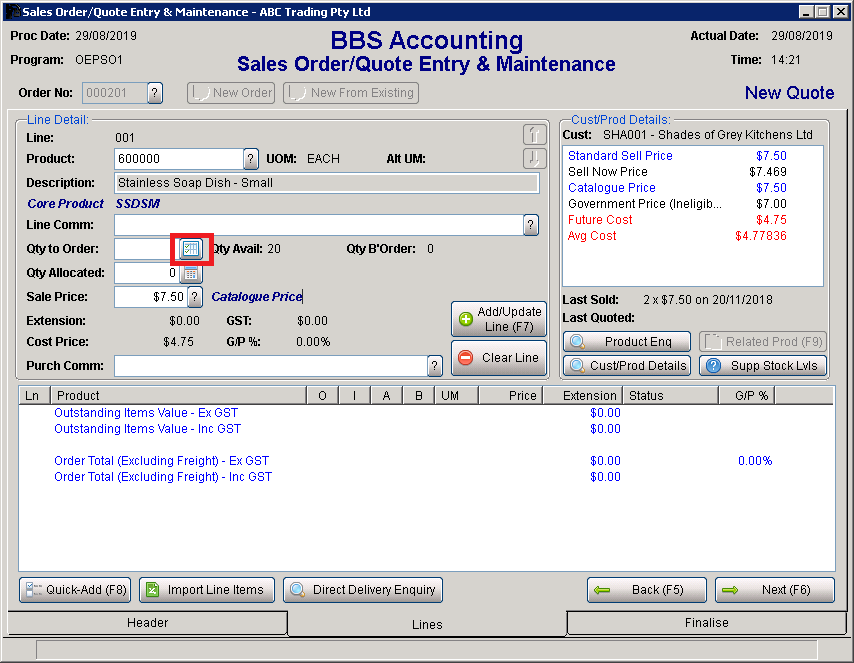
Task: Open the Line Comm lookup icon
Action: [x=530, y=225]
